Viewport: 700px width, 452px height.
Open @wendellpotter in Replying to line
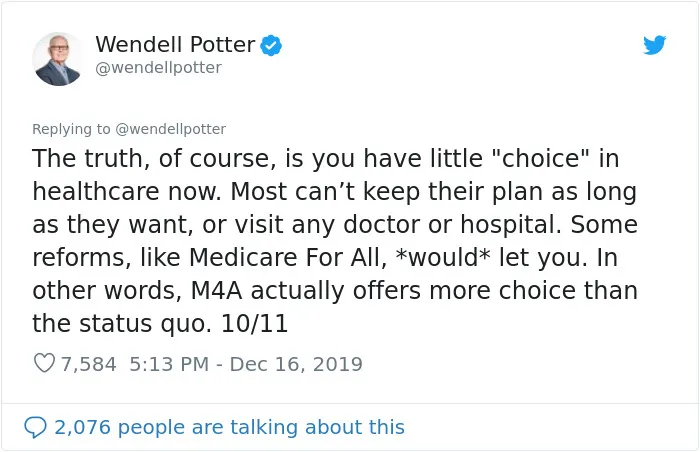[171, 129]
